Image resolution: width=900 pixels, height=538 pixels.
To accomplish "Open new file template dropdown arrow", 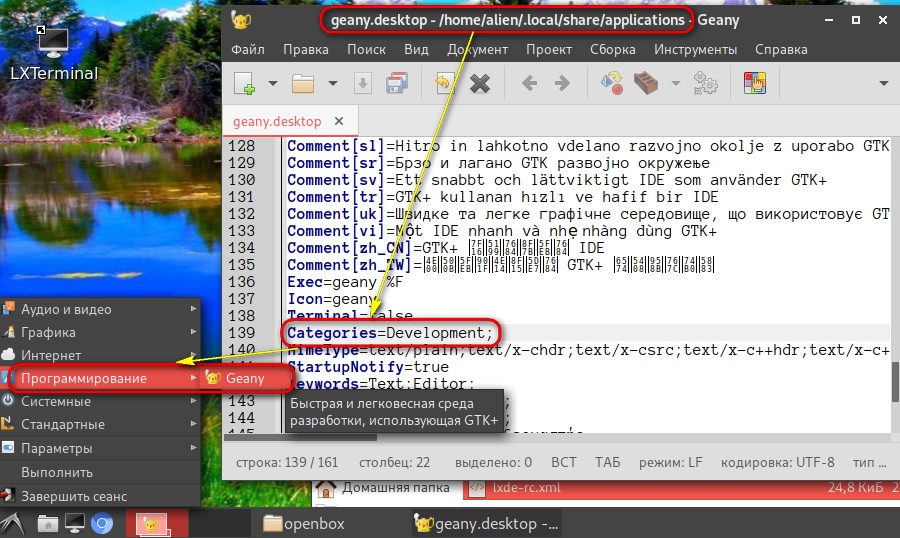I will coord(273,83).
